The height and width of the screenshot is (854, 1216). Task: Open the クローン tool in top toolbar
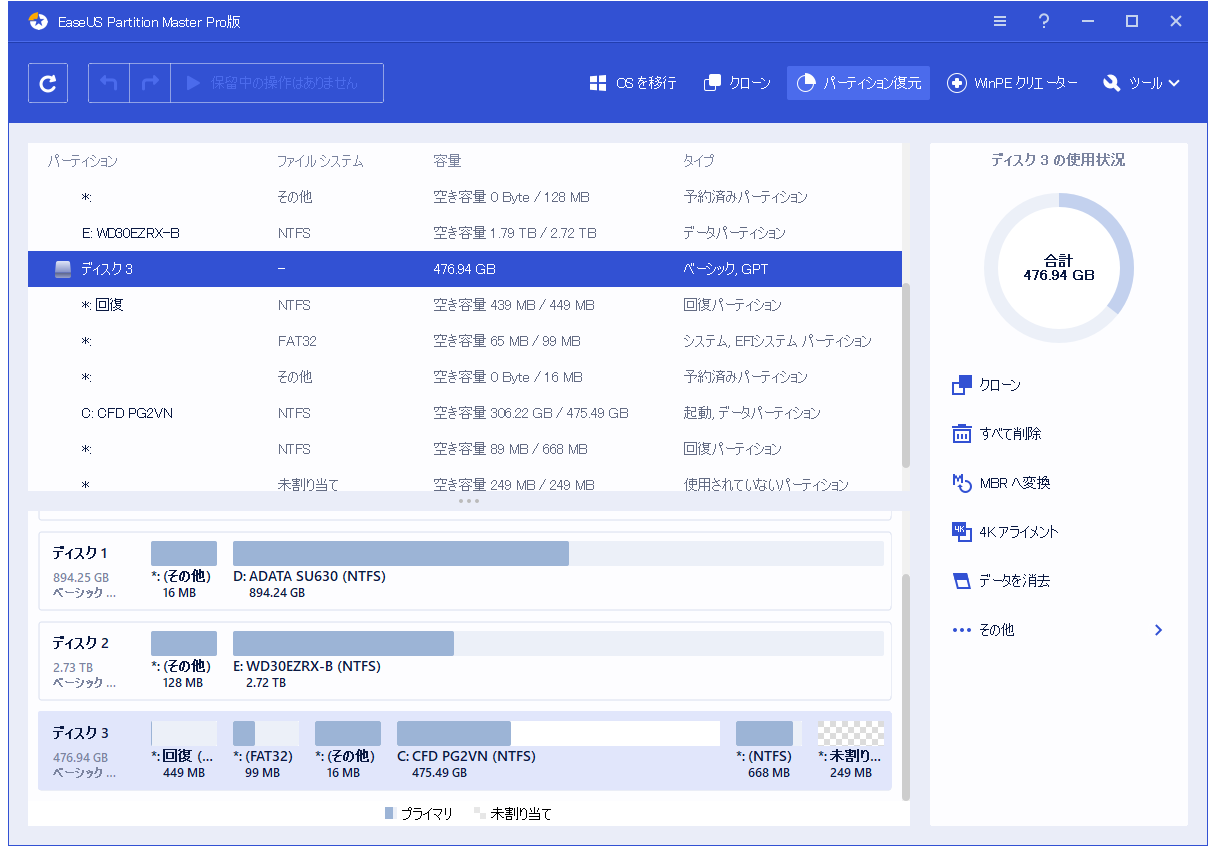point(738,83)
